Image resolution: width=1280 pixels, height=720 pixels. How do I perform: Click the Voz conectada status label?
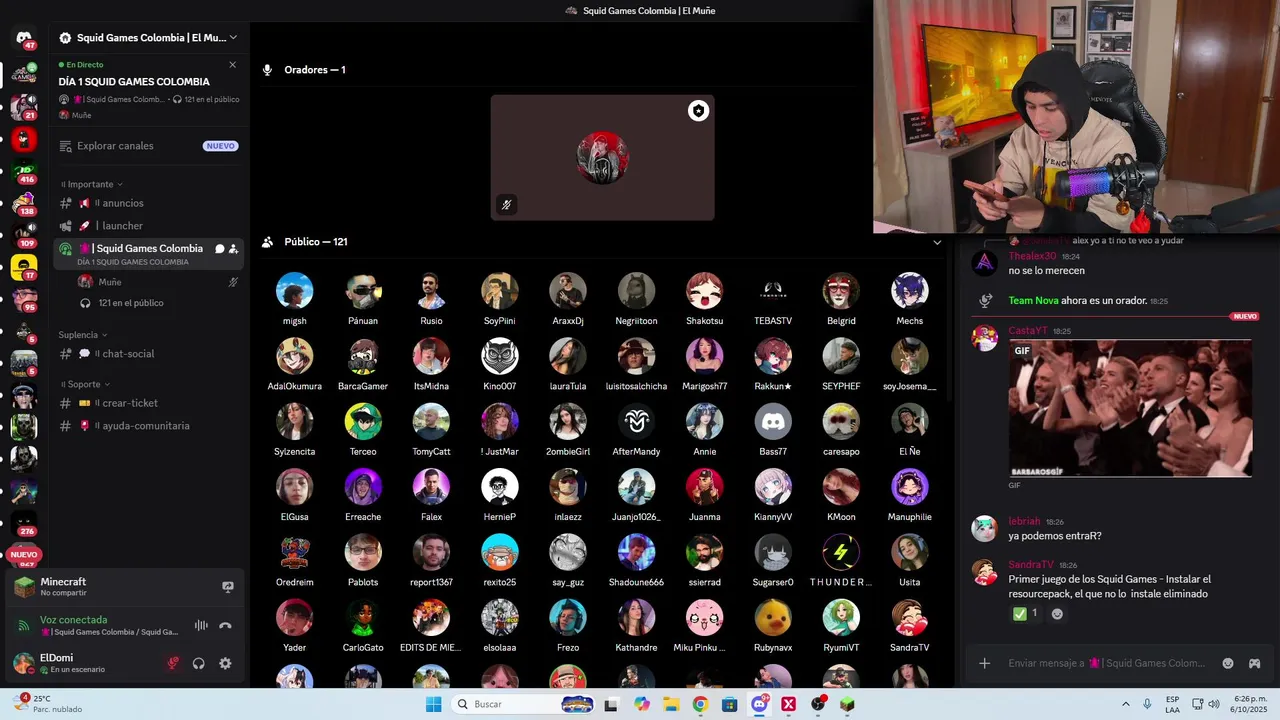tap(74, 620)
